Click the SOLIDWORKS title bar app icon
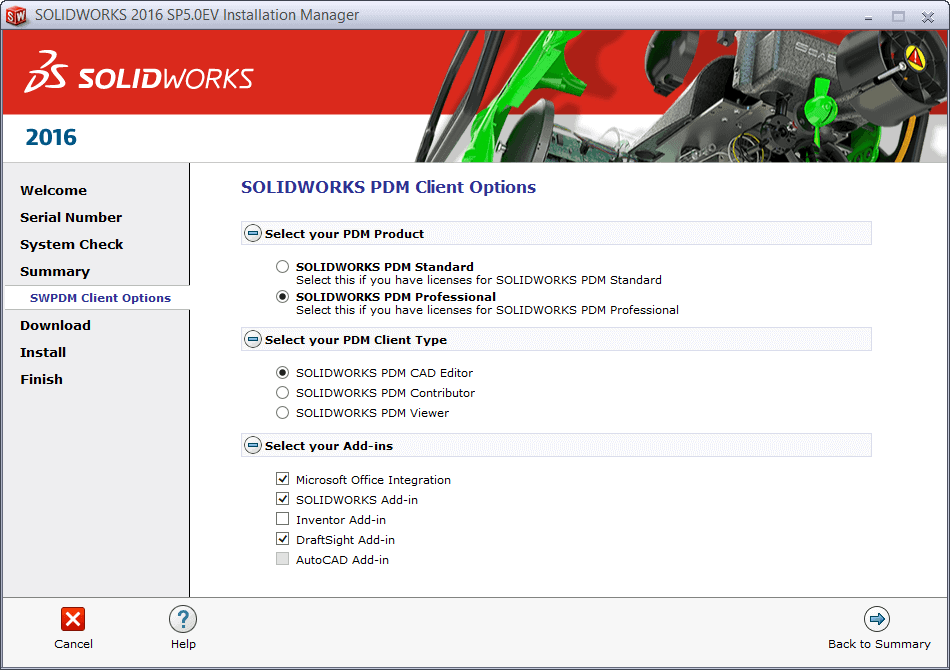 pyautogui.click(x=16, y=15)
